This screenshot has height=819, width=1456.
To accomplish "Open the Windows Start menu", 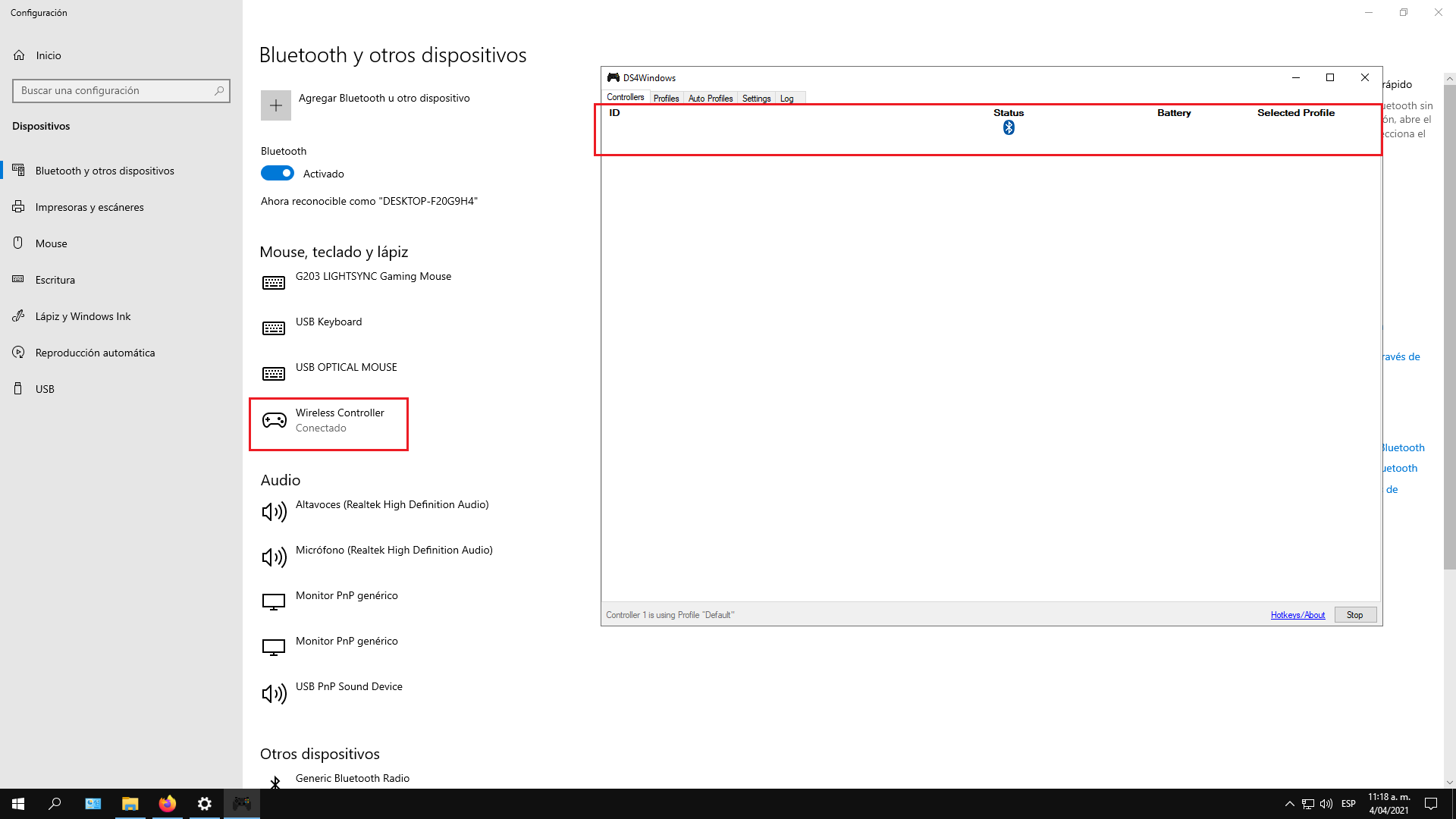I will tap(18, 804).
